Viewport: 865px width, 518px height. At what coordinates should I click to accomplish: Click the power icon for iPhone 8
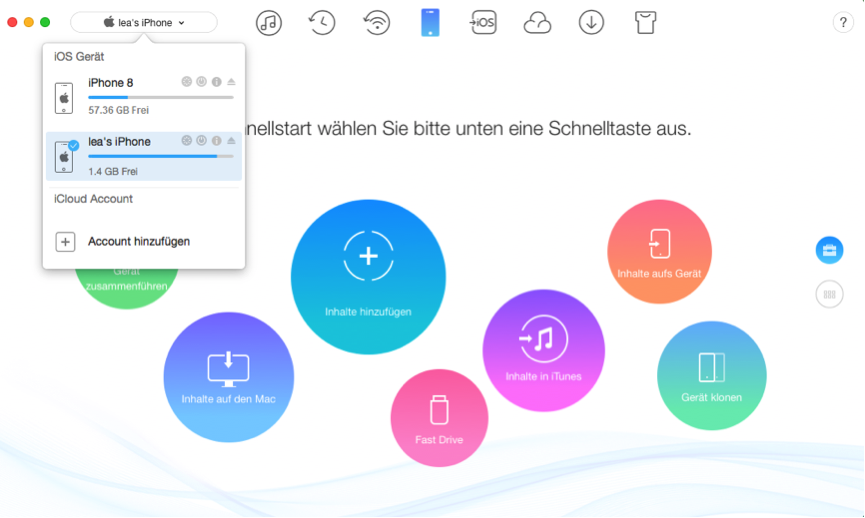point(201,82)
